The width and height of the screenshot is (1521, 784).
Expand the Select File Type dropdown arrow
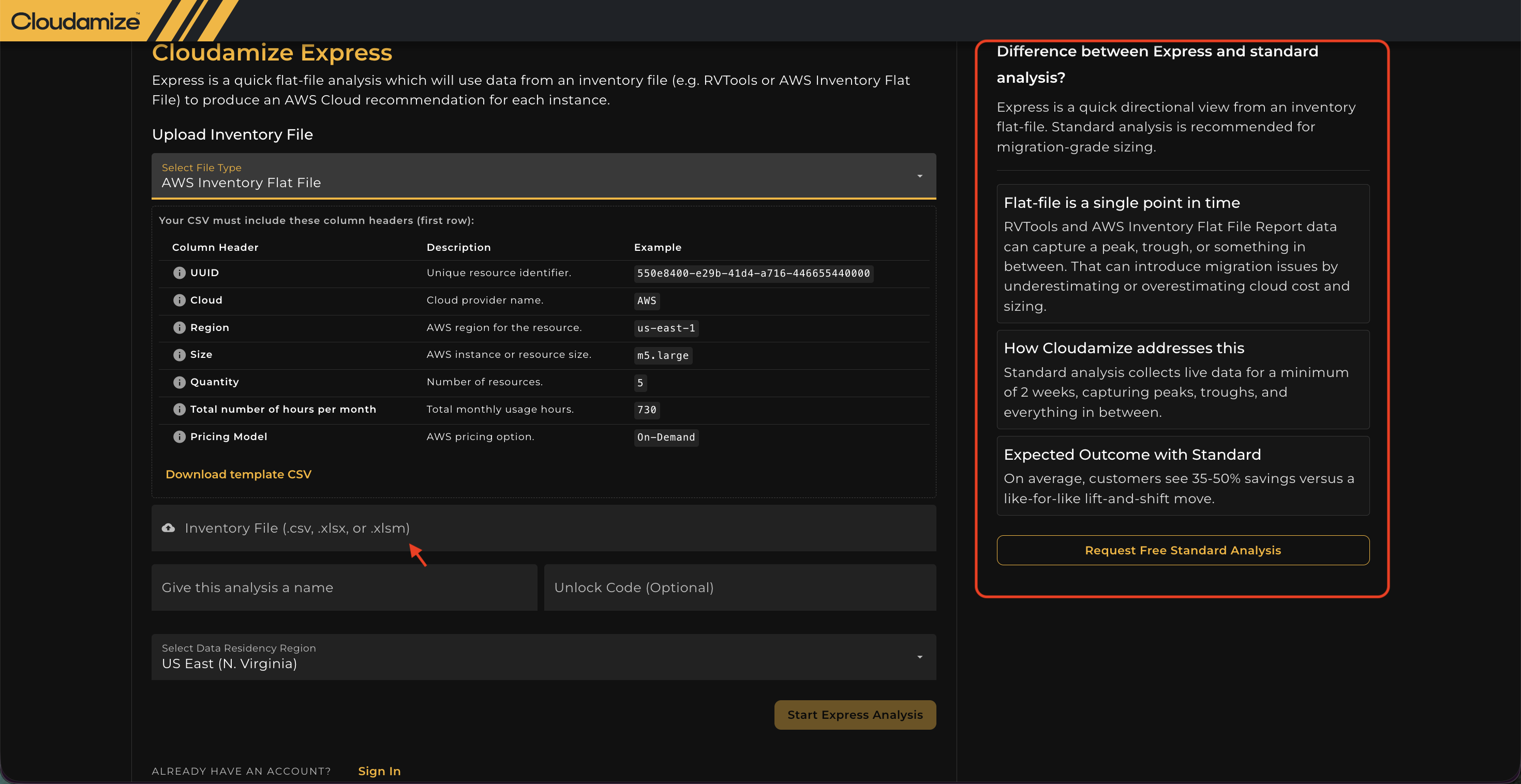[919, 176]
